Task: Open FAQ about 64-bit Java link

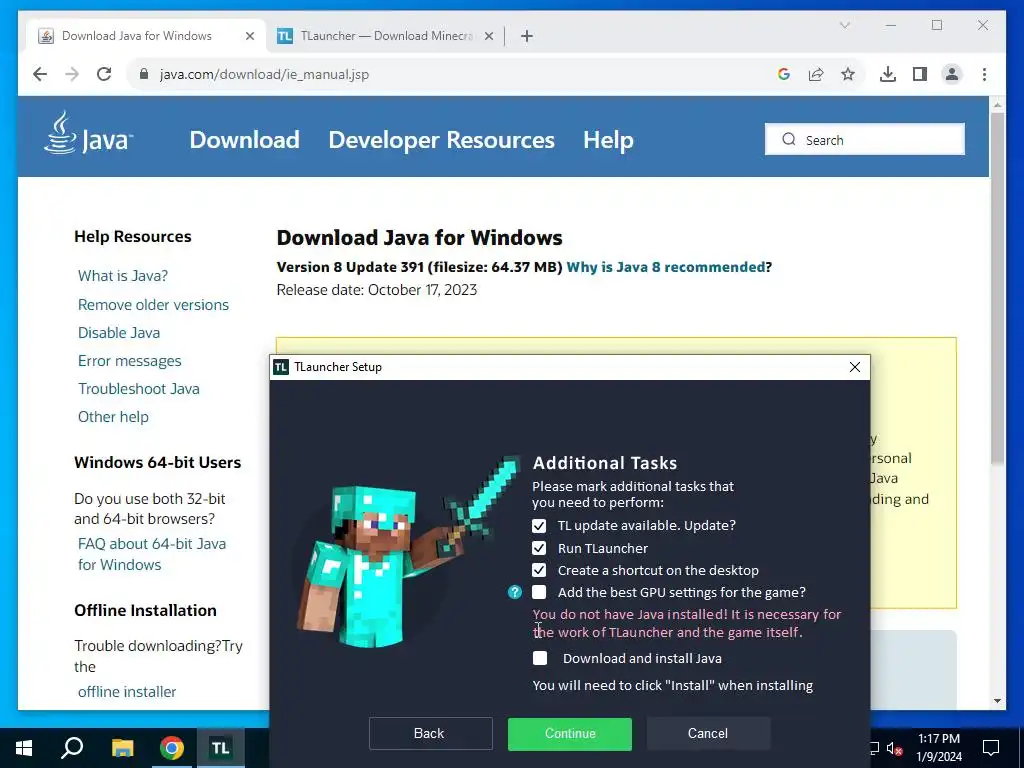Action: point(152,554)
